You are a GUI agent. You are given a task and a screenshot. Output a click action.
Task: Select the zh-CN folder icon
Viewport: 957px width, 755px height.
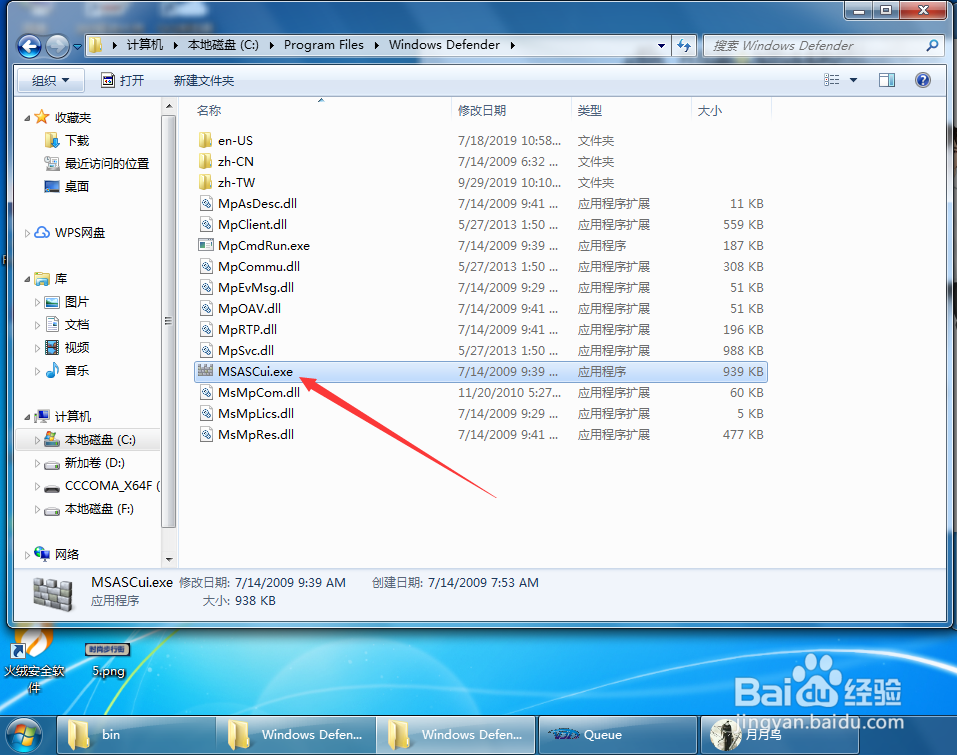[206, 162]
